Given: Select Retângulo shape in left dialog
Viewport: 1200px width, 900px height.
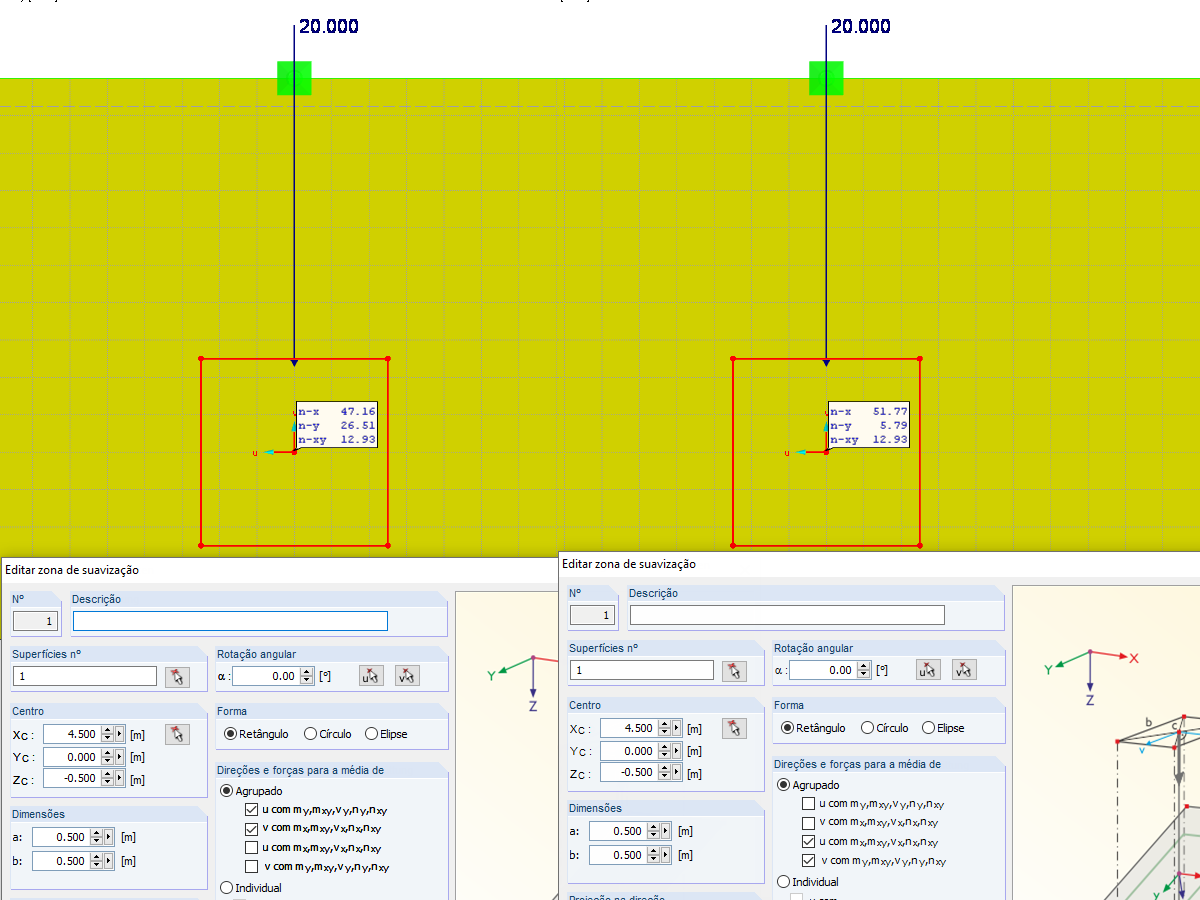Looking at the screenshot, I should [x=257, y=734].
